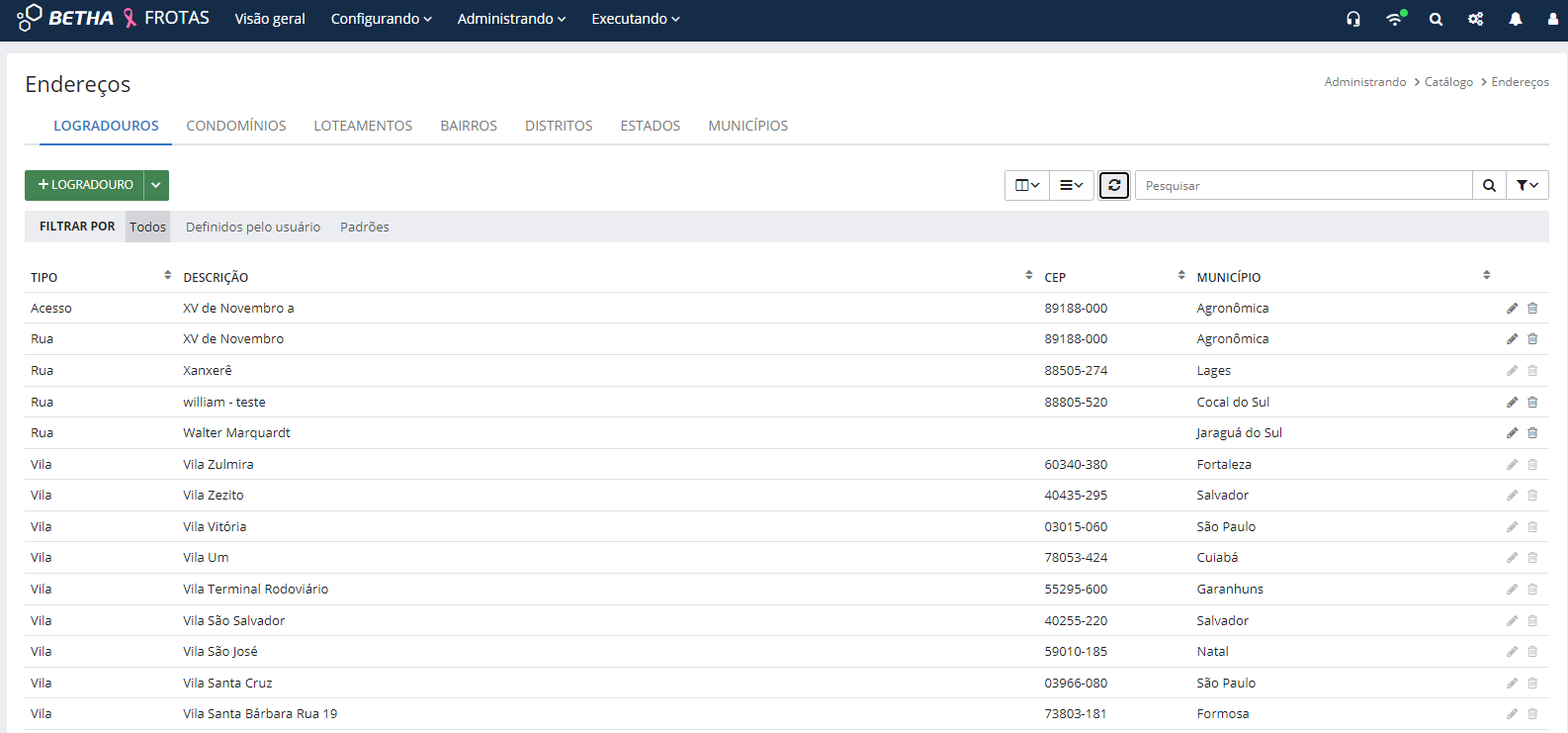This screenshot has width=1568, height=733.
Task: Edit the Rua XV de Novembro row
Action: pyautogui.click(x=1512, y=339)
